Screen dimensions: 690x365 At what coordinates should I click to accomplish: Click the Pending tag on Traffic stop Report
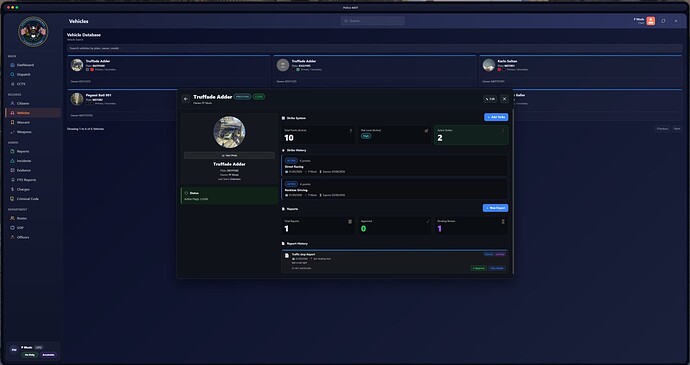click(x=500, y=254)
